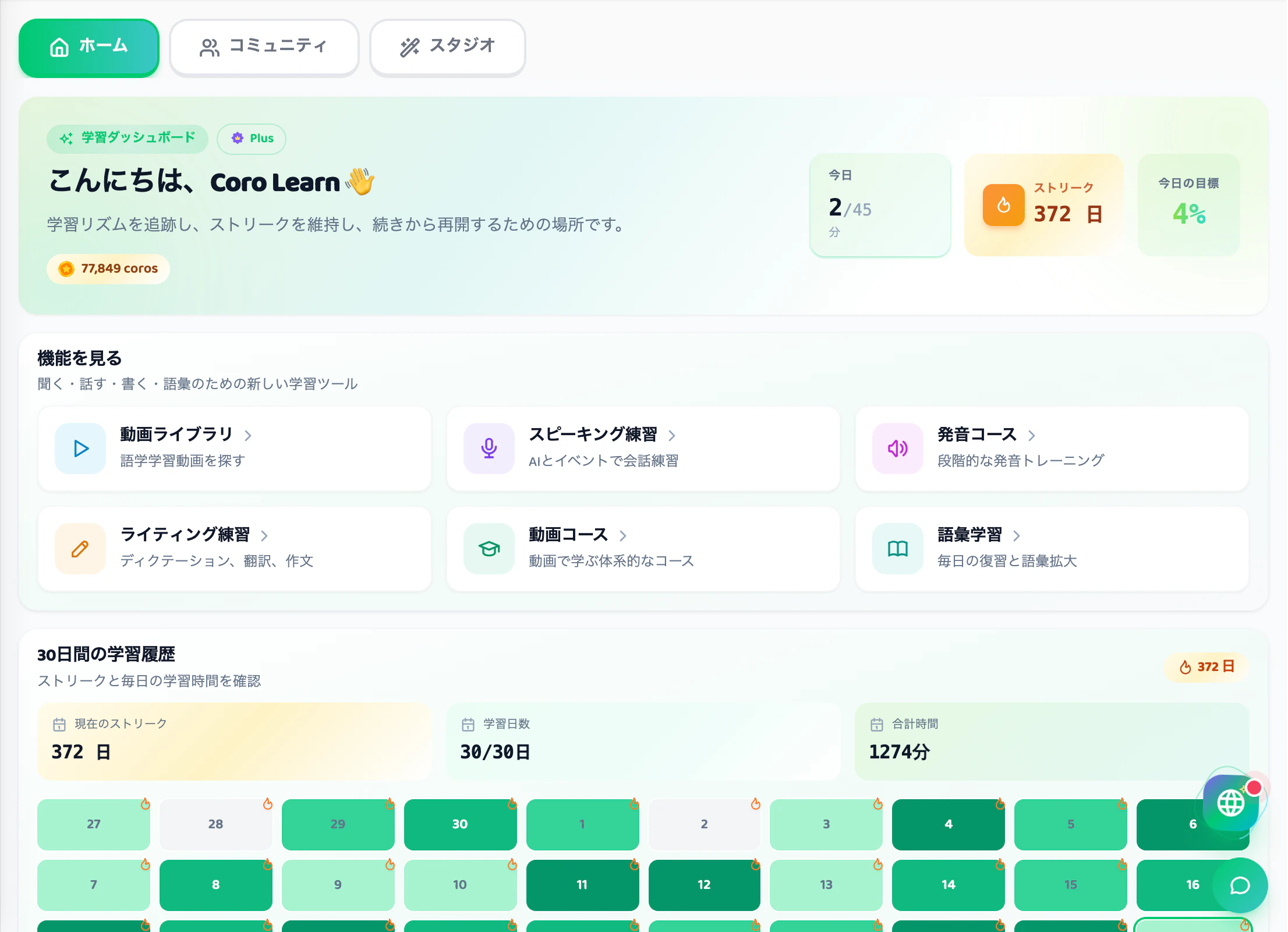This screenshot has height=932, width=1288.
Task: Open the chat bubble button
Action: tap(1240, 885)
